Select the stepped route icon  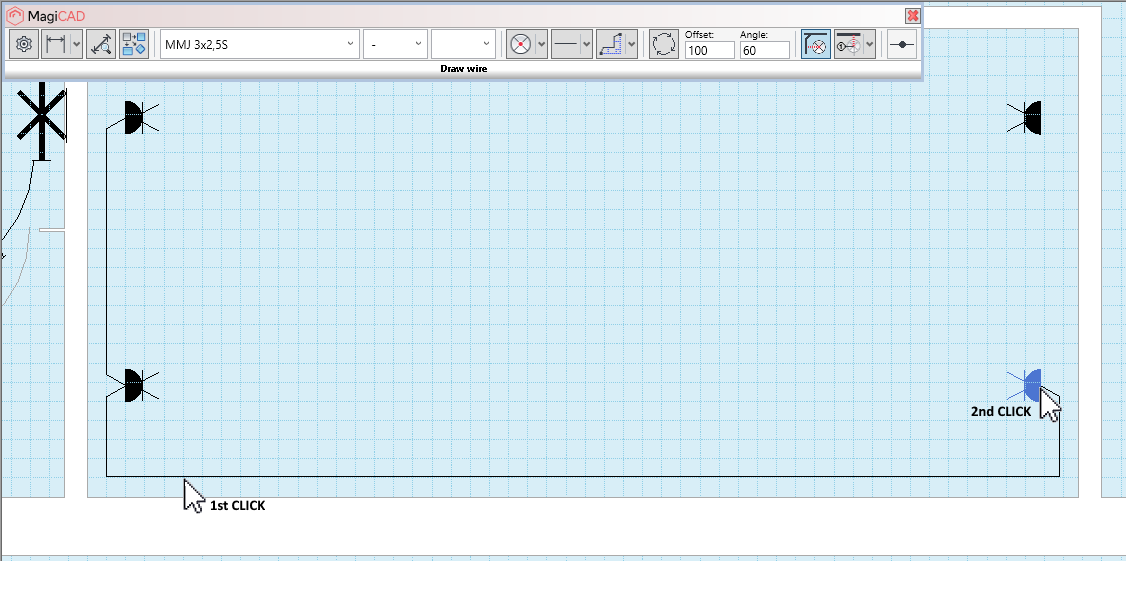(x=611, y=44)
